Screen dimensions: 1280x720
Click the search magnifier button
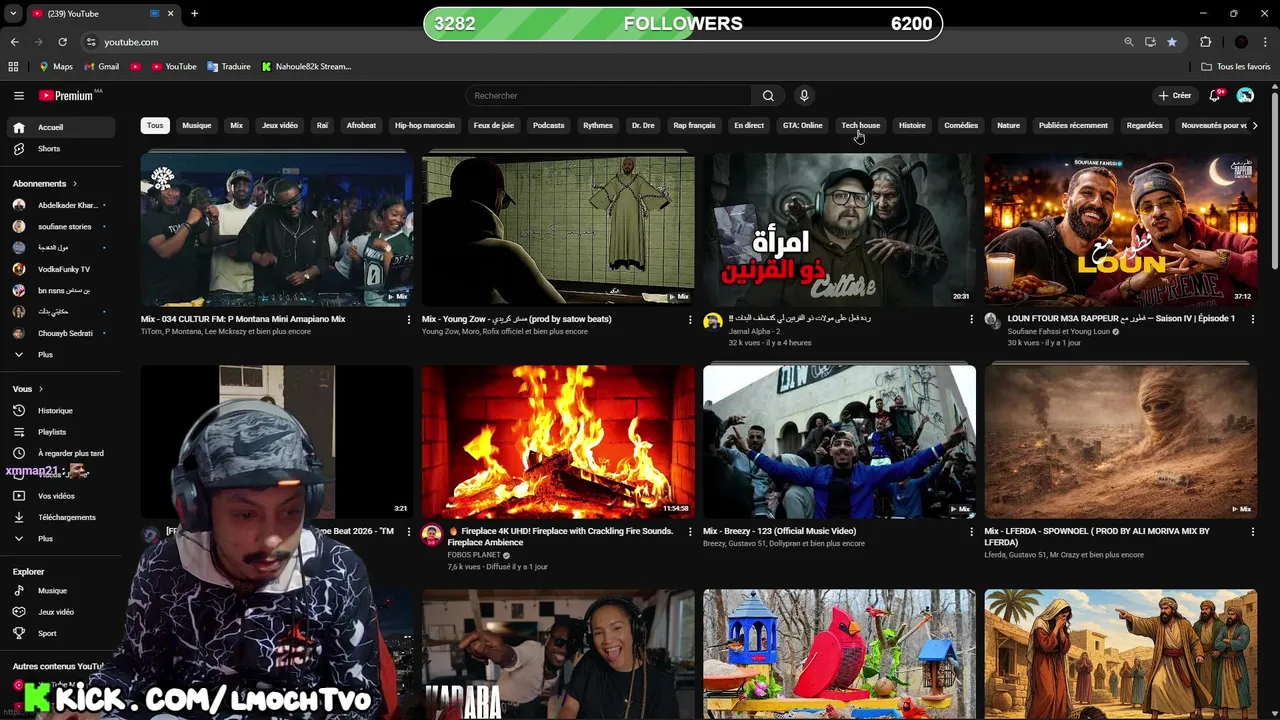[x=768, y=96]
